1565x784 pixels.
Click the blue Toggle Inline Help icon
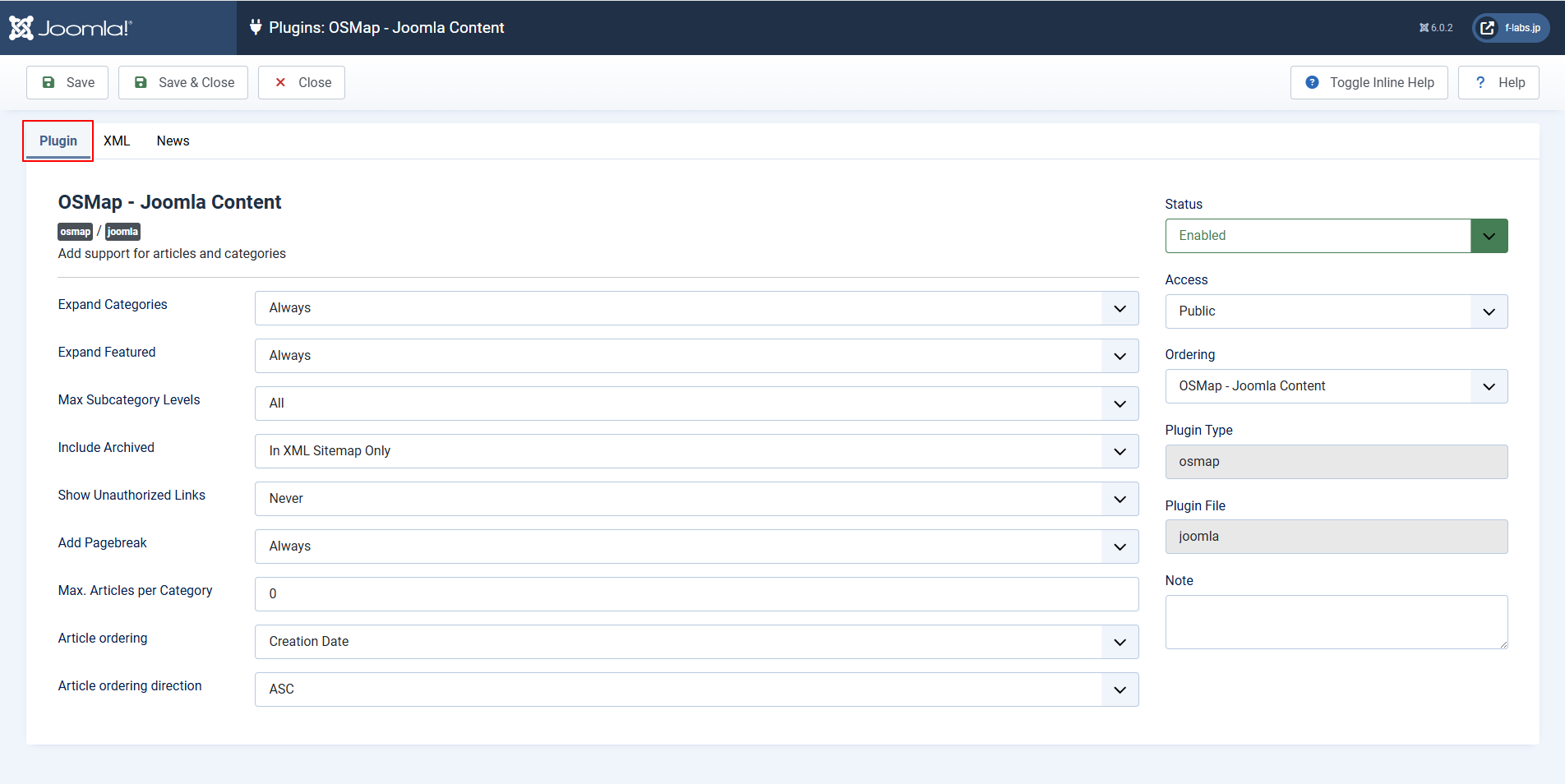tap(1312, 82)
